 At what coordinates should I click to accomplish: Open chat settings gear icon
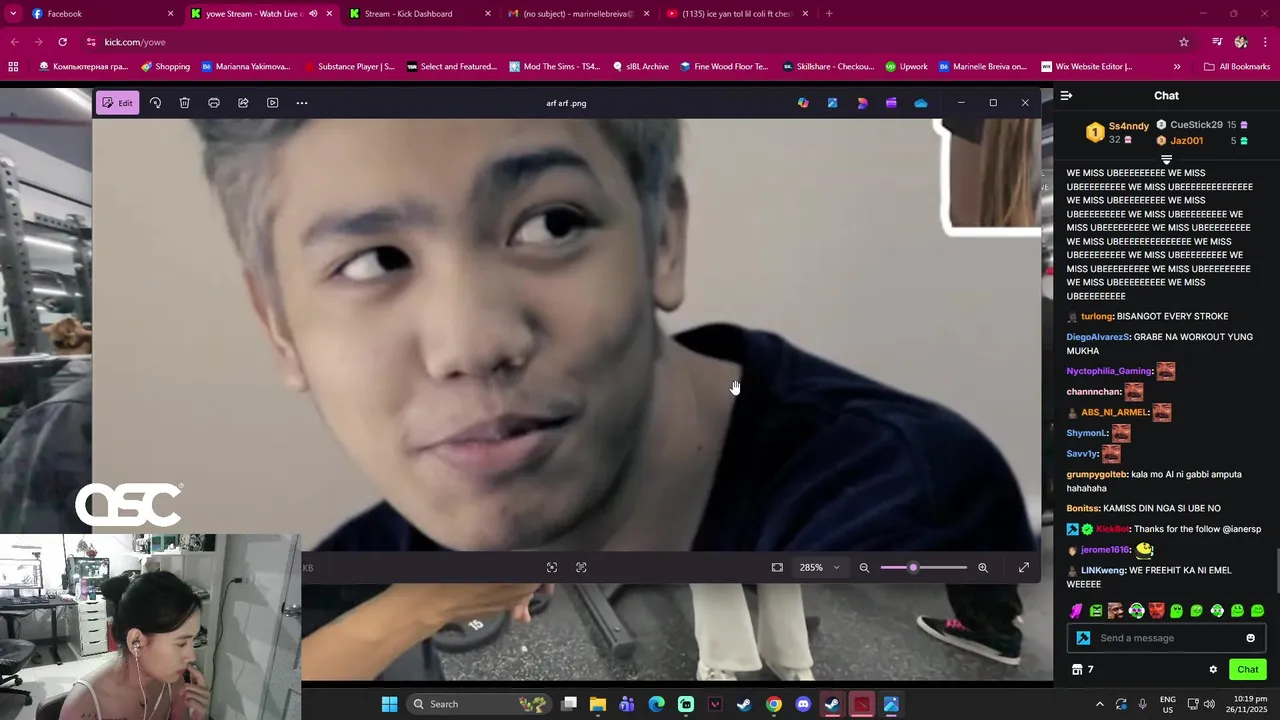pyautogui.click(x=1213, y=670)
